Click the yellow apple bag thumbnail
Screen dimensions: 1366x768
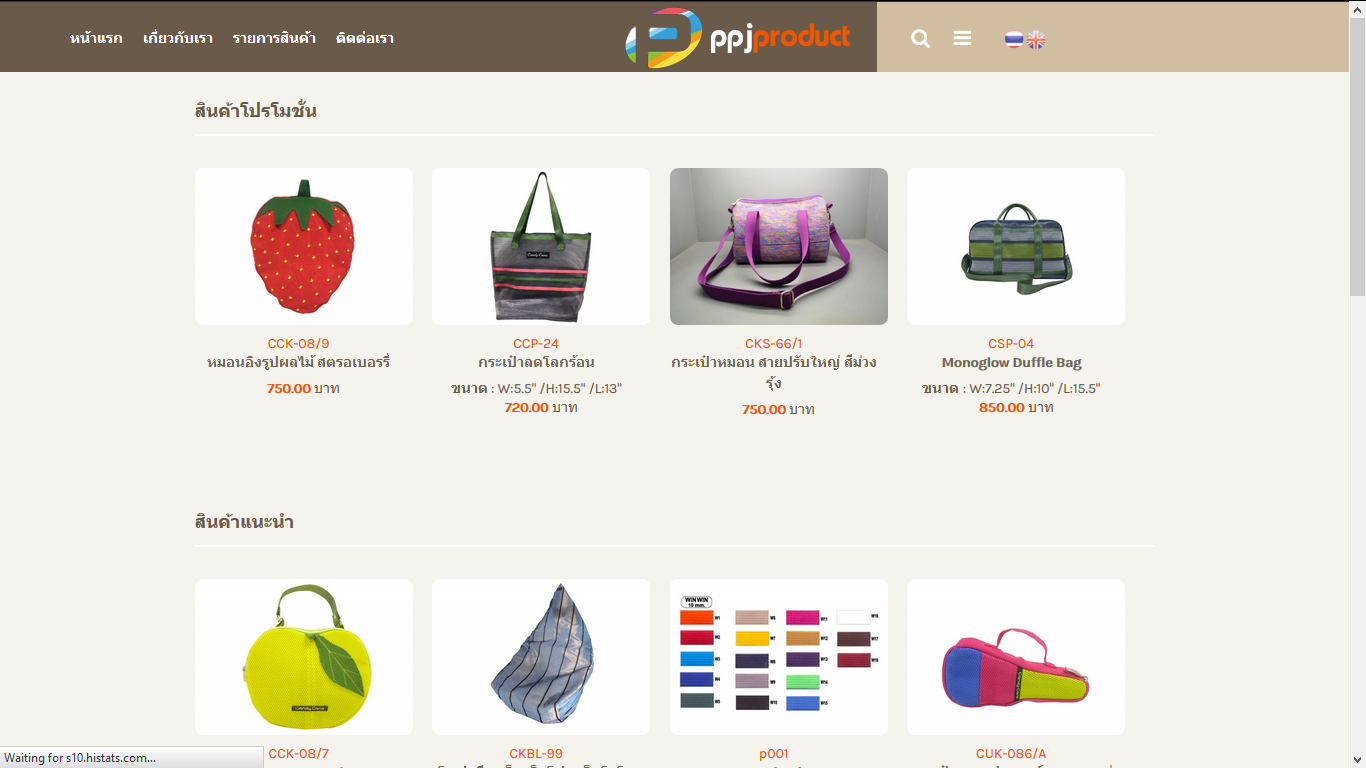(304, 657)
